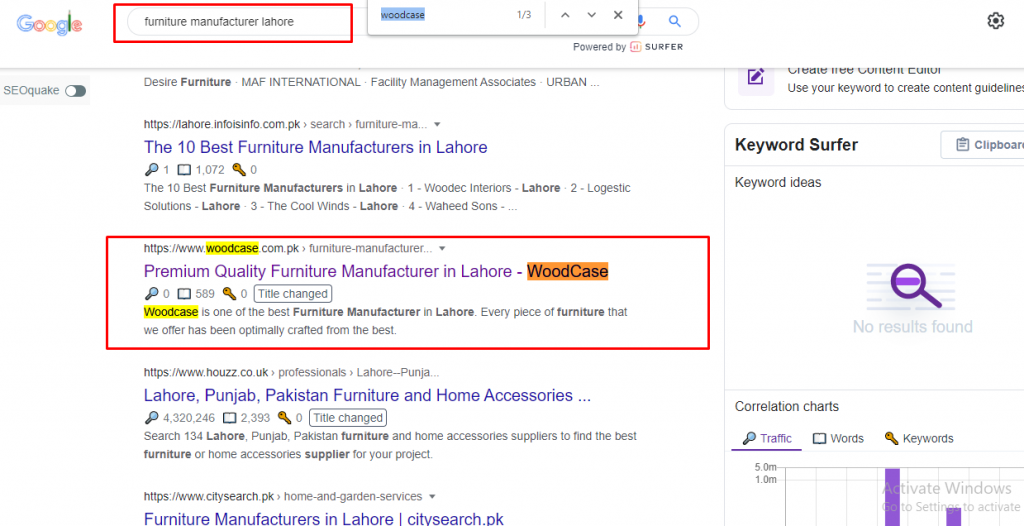Switch to the Words chart tab

pyautogui.click(x=839, y=438)
